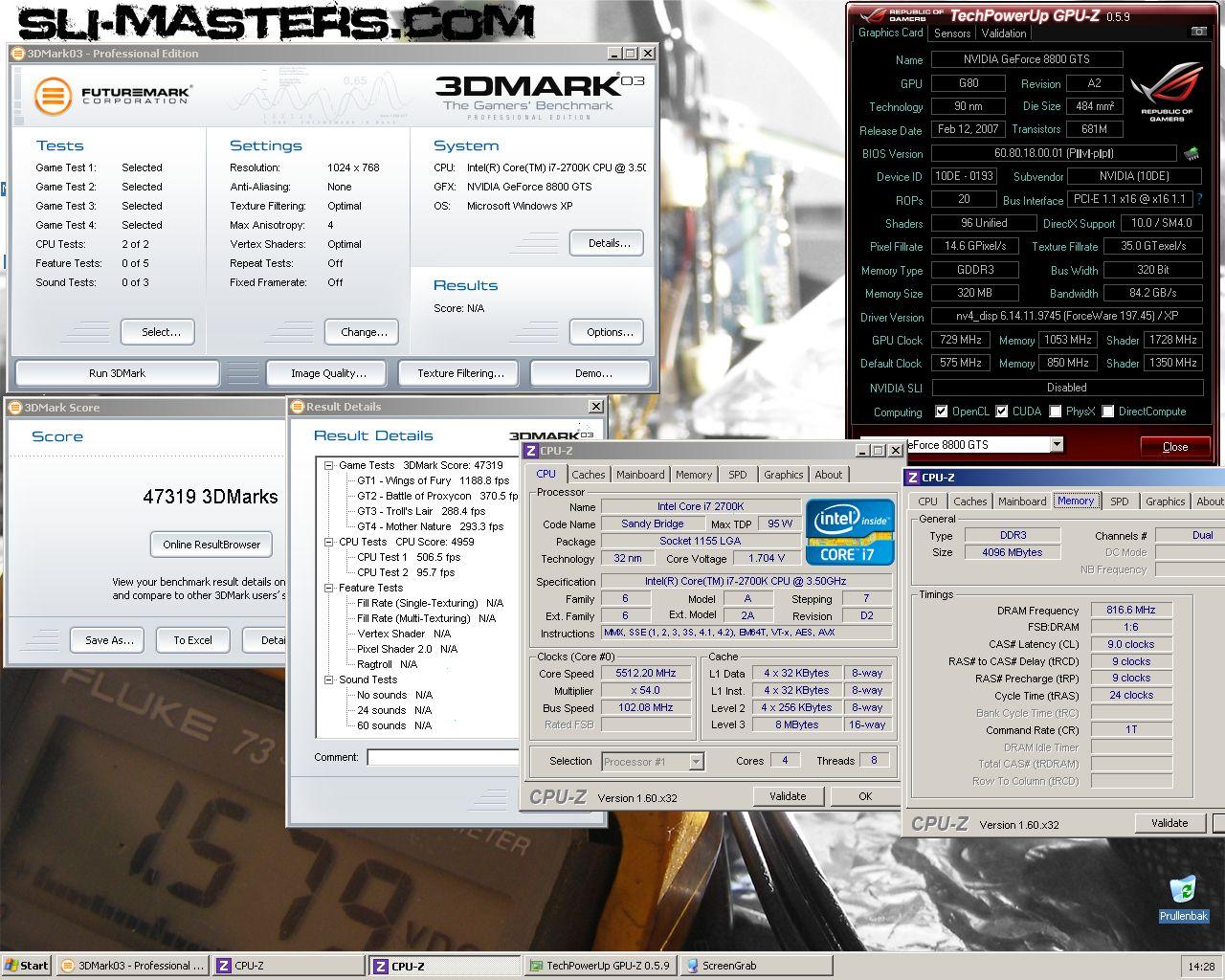Open the Sensors tab in GPU-Z
Image resolution: width=1225 pixels, height=980 pixels.
click(x=952, y=33)
